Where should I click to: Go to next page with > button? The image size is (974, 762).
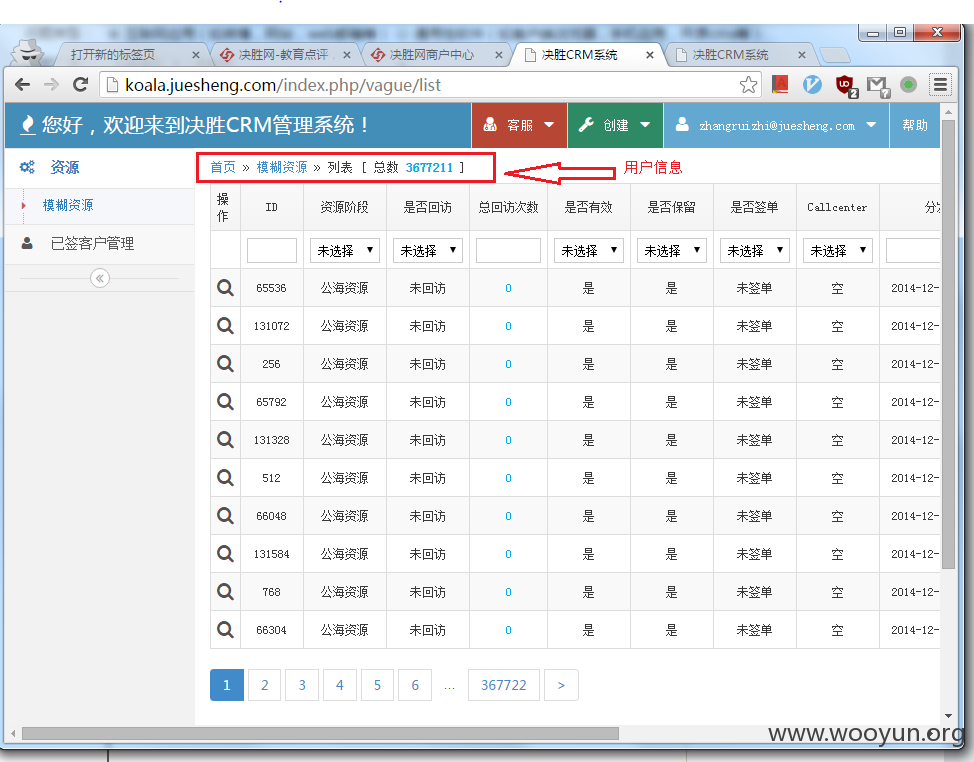pos(561,685)
